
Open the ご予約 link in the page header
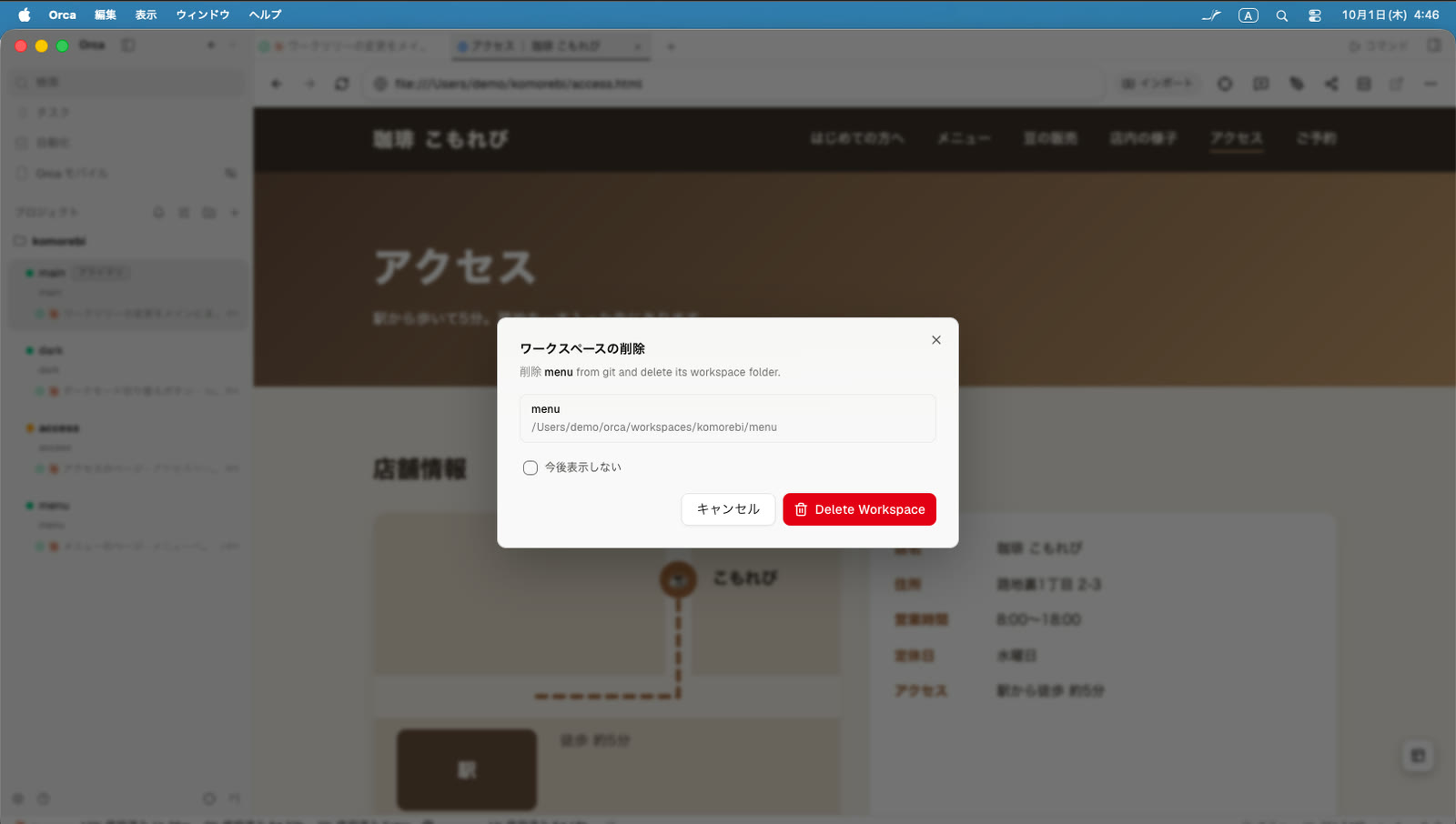pos(1316,138)
